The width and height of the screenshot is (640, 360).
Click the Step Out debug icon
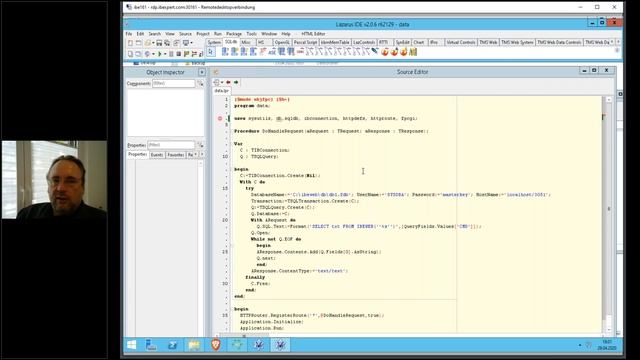(200, 54)
